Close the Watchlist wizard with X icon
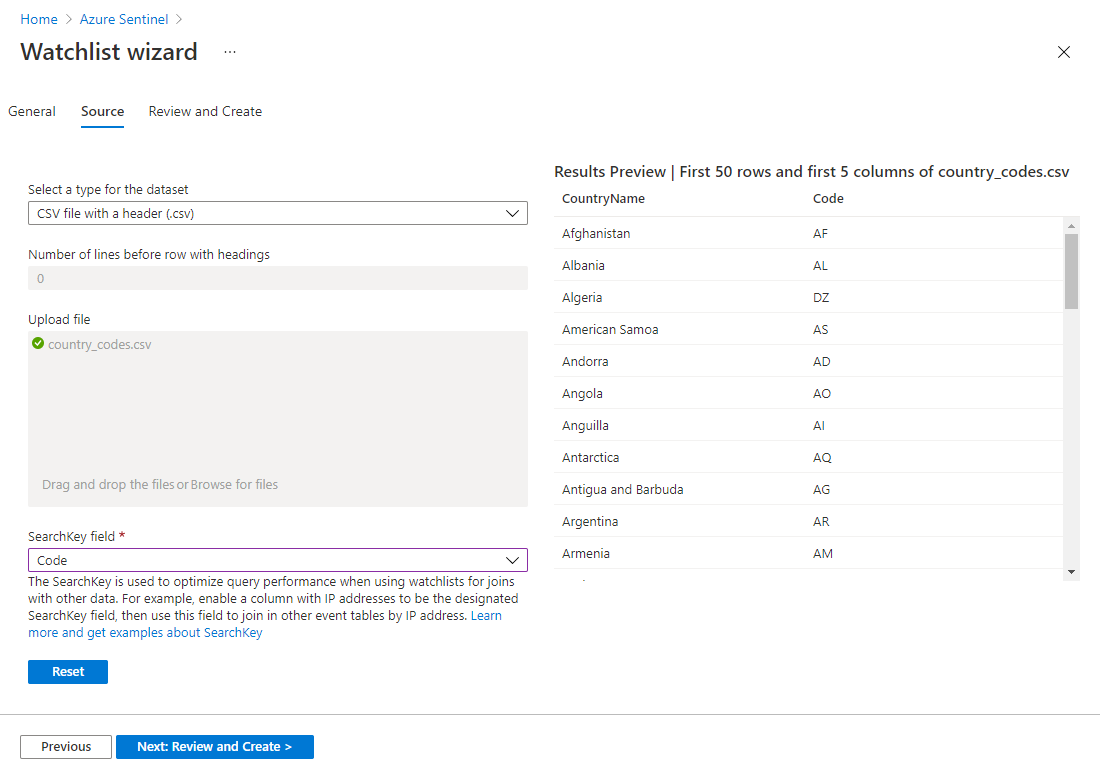 1064,52
